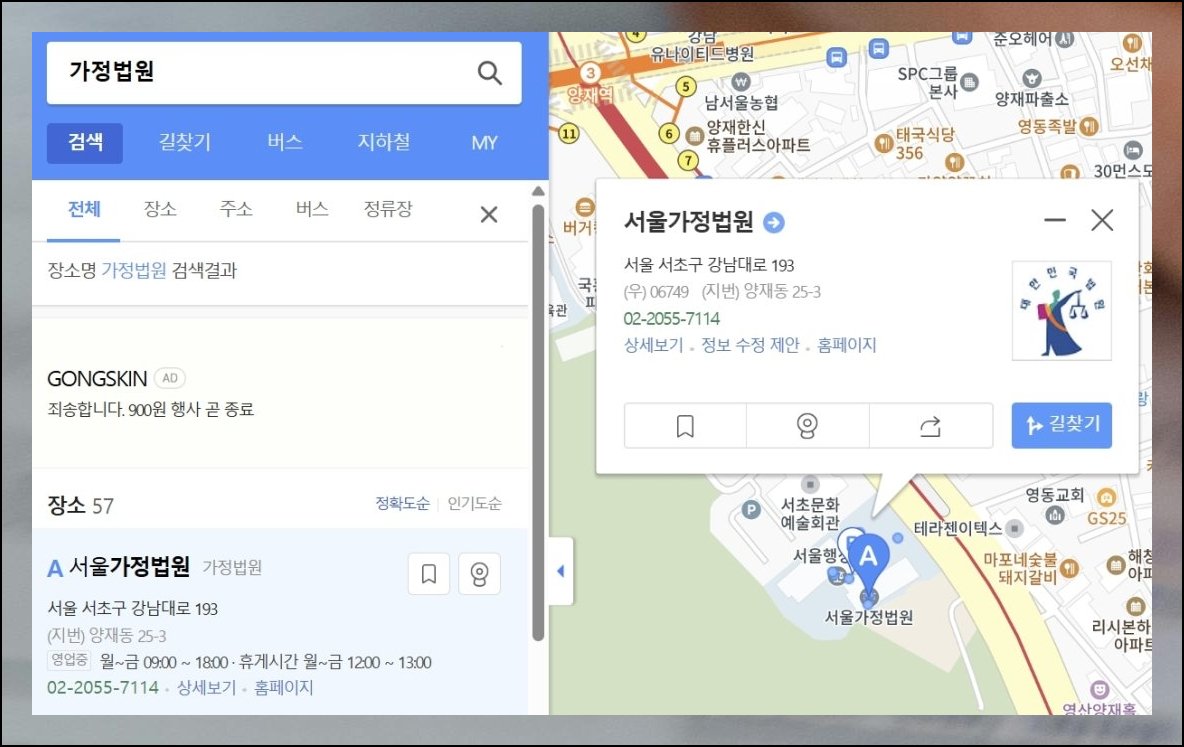Screen dimensions: 1184x747
Task: Select the 버스 filter tab under results
Action: pos(312,209)
